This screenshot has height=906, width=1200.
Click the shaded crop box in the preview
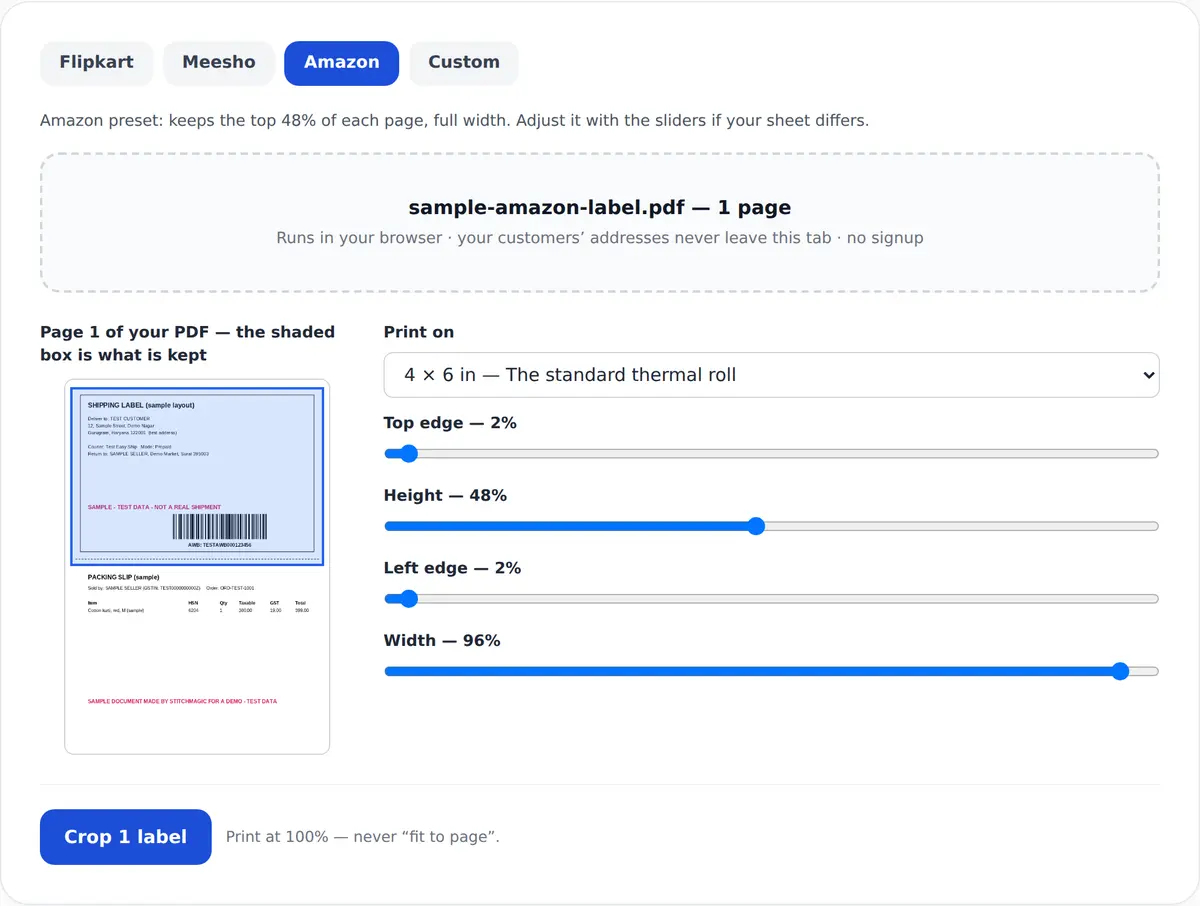tap(197, 477)
